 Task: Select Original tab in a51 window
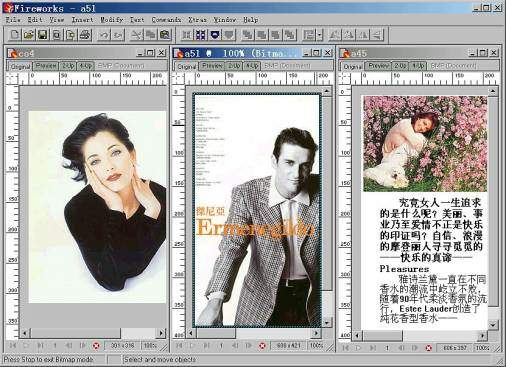point(187,66)
